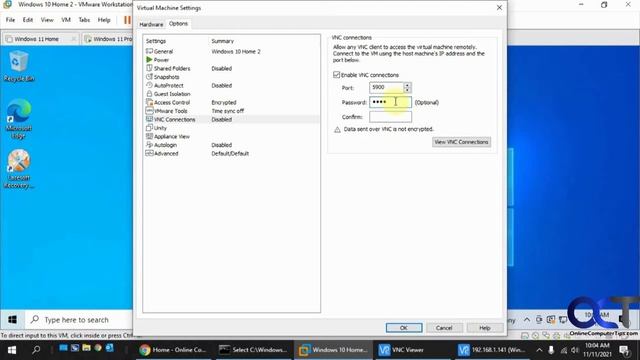The width and height of the screenshot is (640, 360).
Task: Click Recycle Bin icon in guest desktop
Action: click(x=19, y=66)
